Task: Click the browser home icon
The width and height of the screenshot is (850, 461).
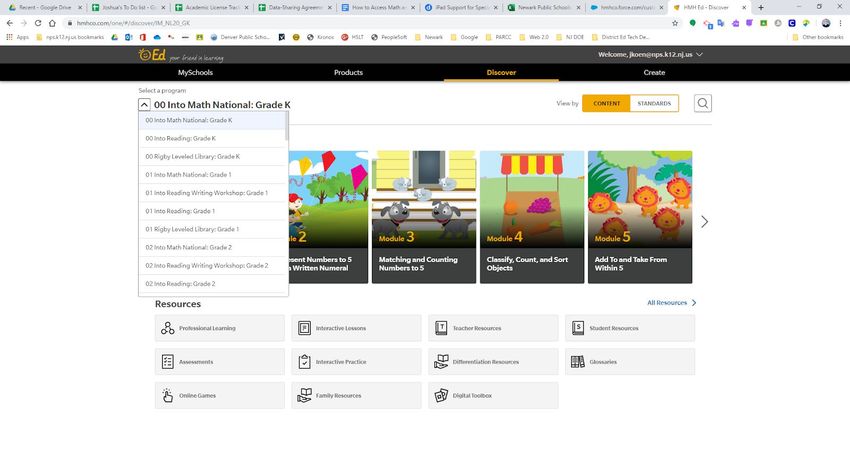Action: point(52,23)
